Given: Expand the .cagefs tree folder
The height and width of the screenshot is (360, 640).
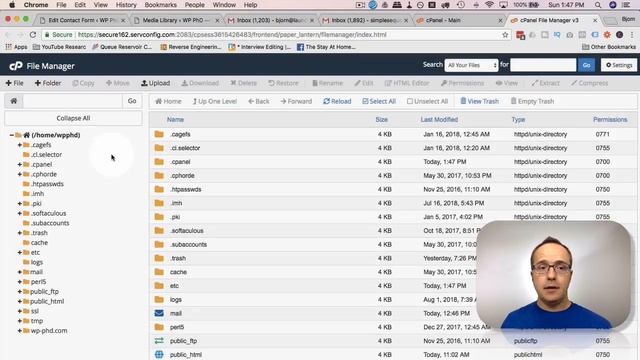Looking at the screenshot, I should point(19,144).
